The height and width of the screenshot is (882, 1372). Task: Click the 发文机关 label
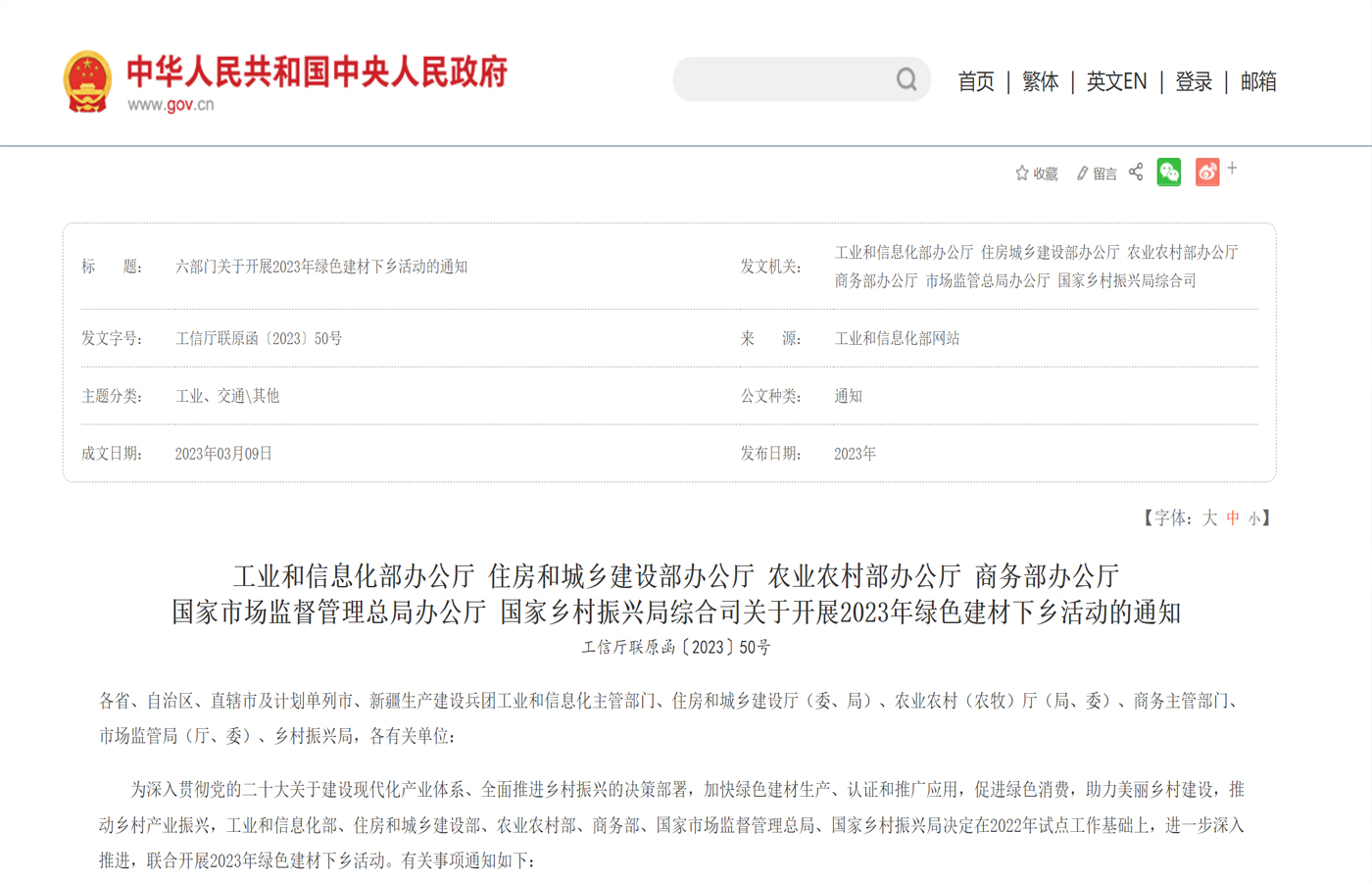771,267
